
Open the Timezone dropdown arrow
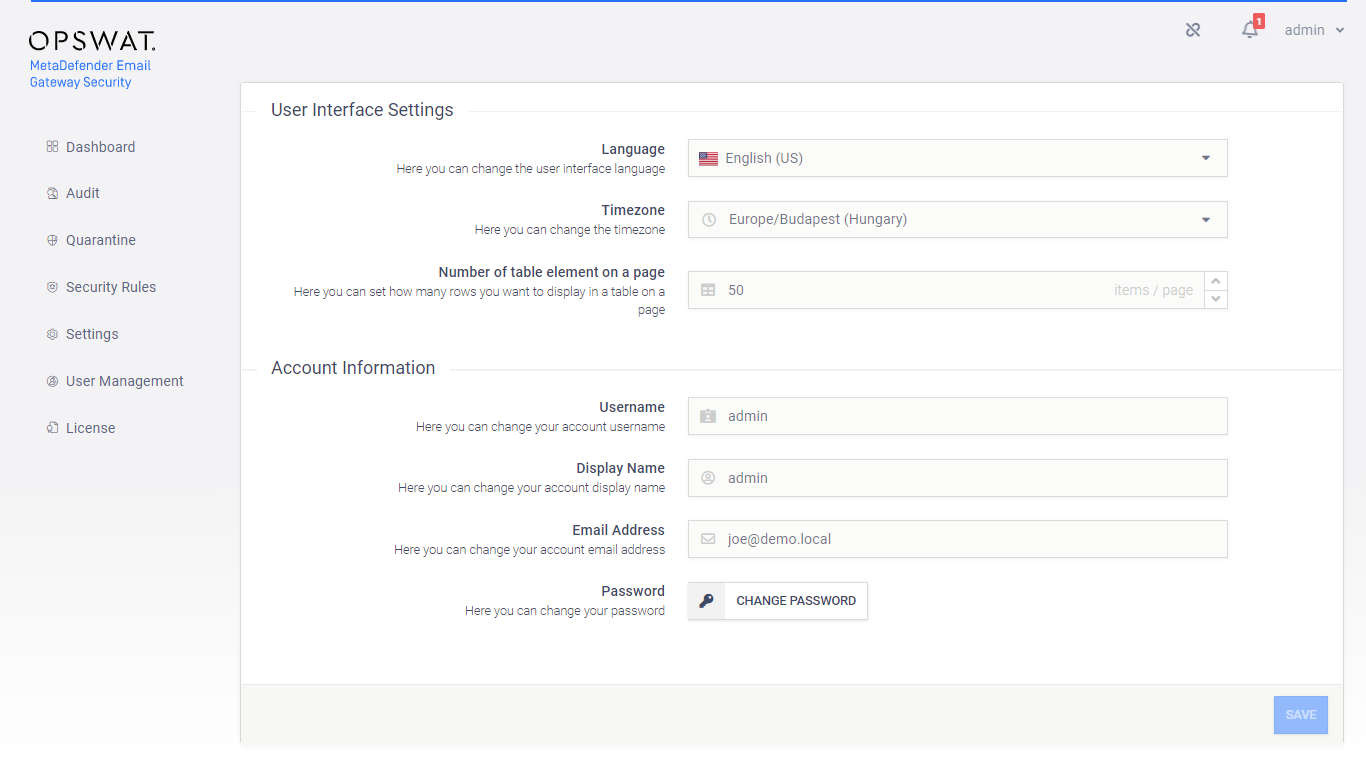pyautogui.click(x=1205, y=220)
